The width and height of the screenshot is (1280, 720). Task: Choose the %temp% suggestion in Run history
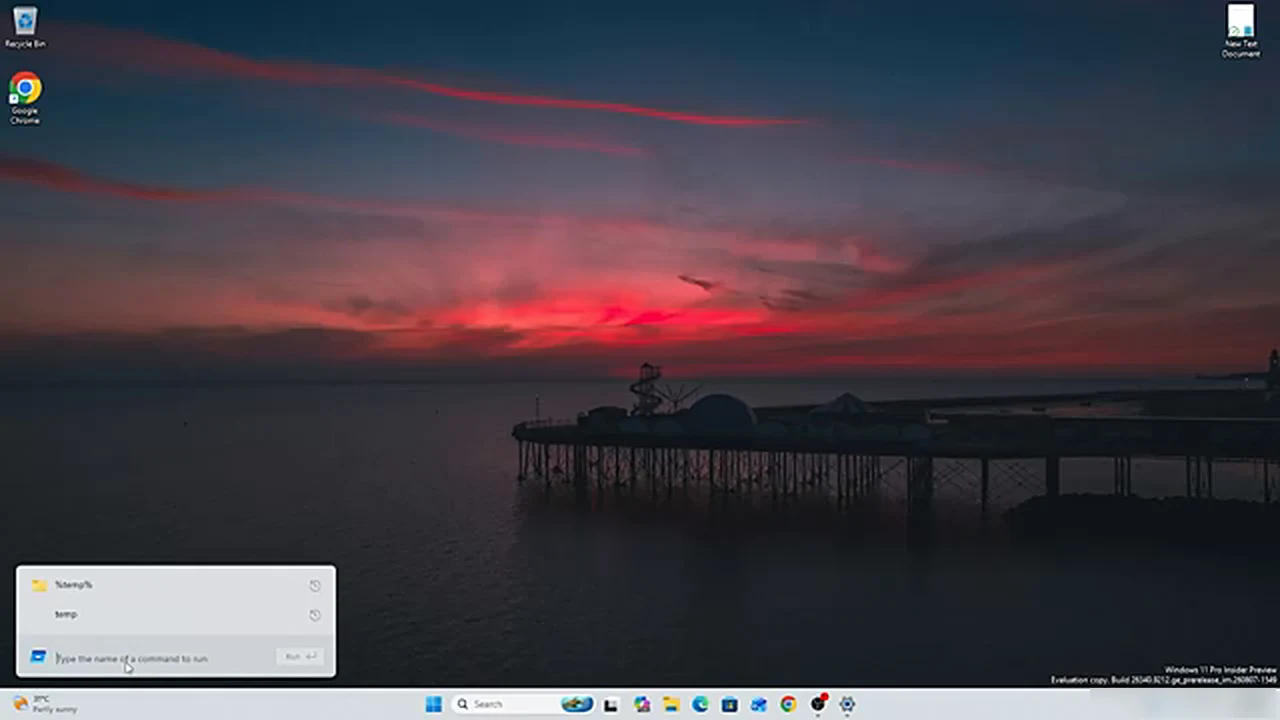tap(176, 585)
